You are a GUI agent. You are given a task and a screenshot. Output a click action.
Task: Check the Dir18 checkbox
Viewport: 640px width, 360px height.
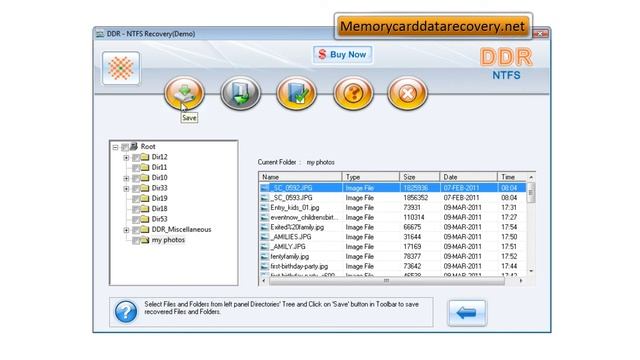tap(136, 209)
